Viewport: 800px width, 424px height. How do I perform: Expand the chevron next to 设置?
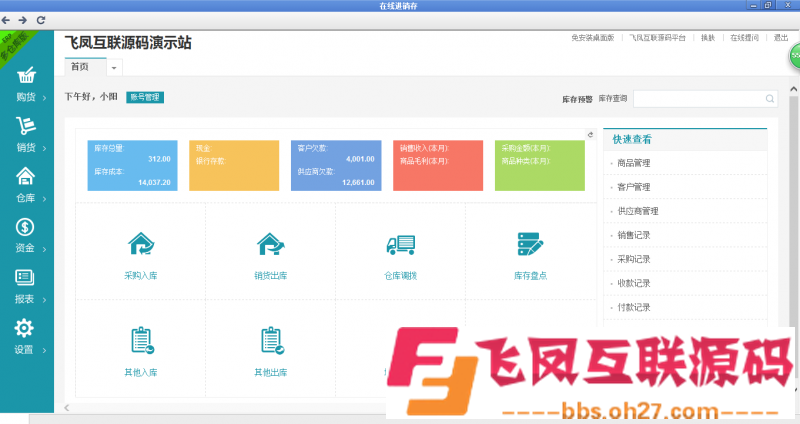pyautogui.click(x=44, y=351)
